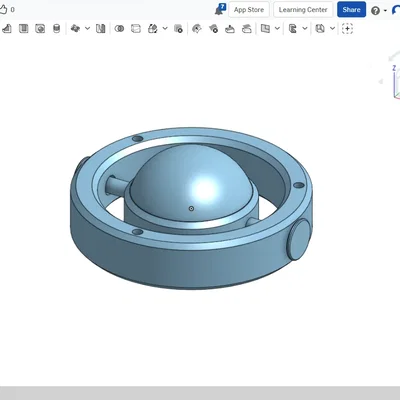Viewport: 400px width, 400px height.
Task: Select the mate connector point on dome
Action: [x=191, y=209]
